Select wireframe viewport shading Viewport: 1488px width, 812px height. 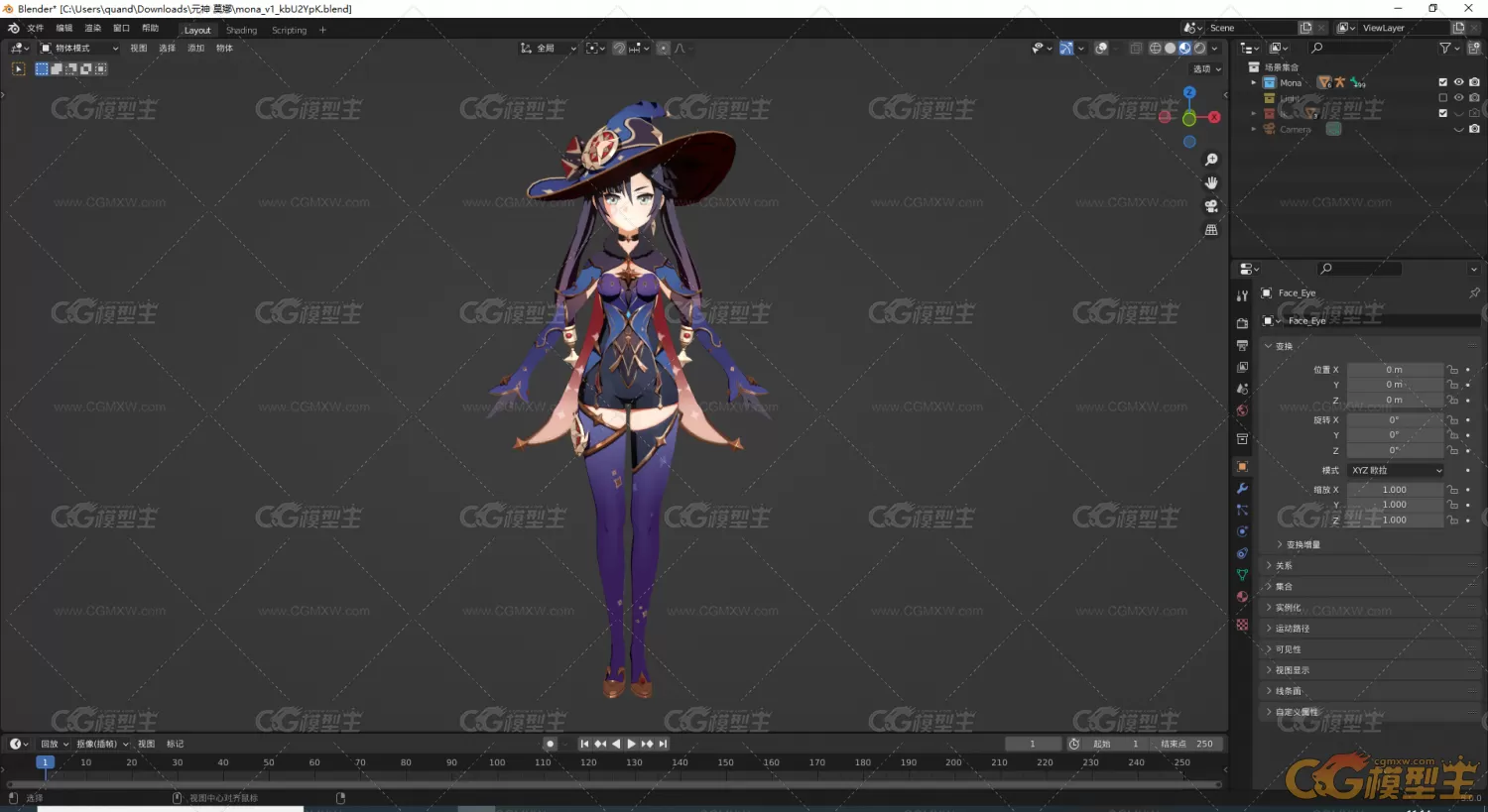click(1155, 48)
